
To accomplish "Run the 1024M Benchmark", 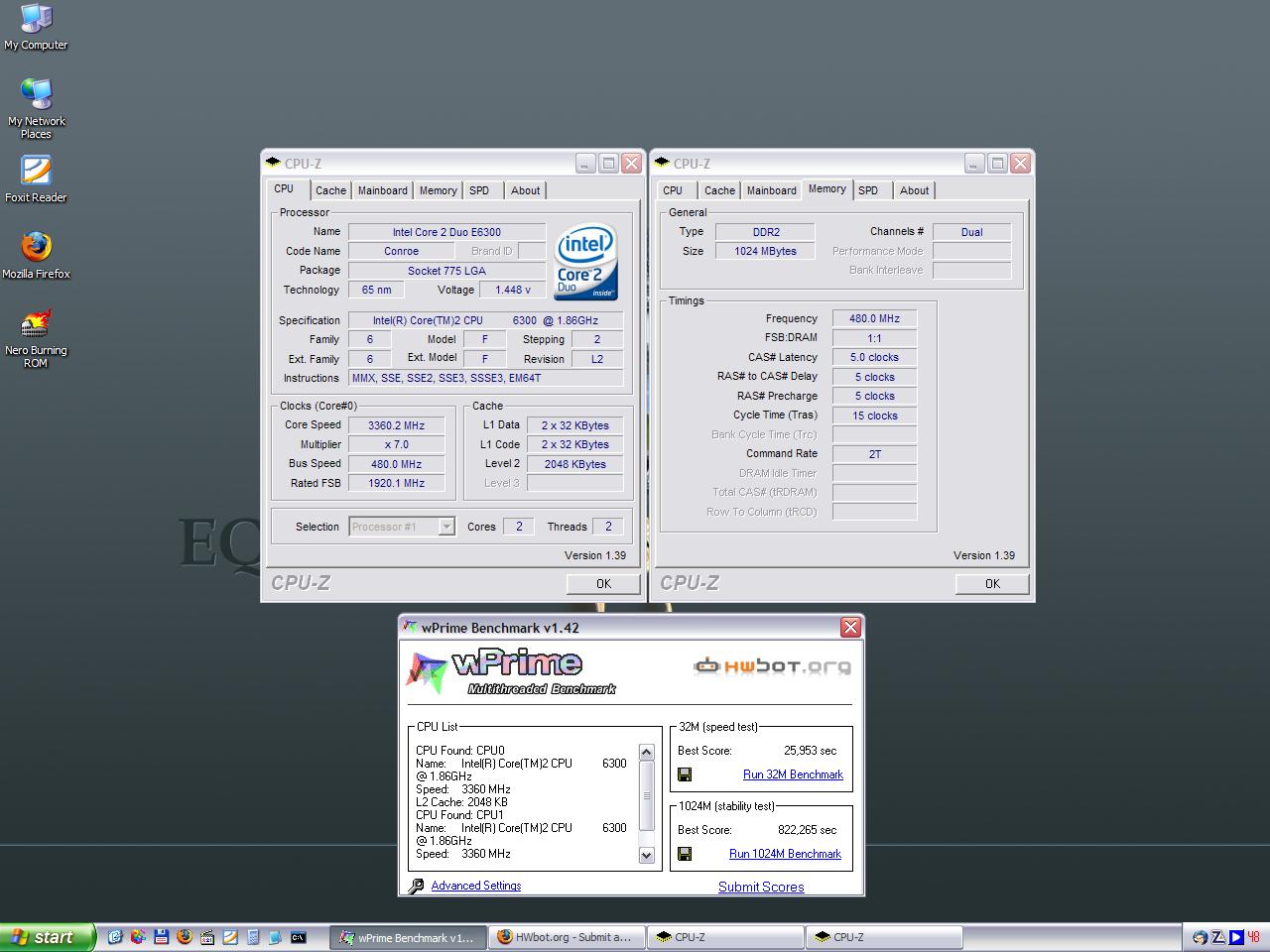I will click(785, 854).
